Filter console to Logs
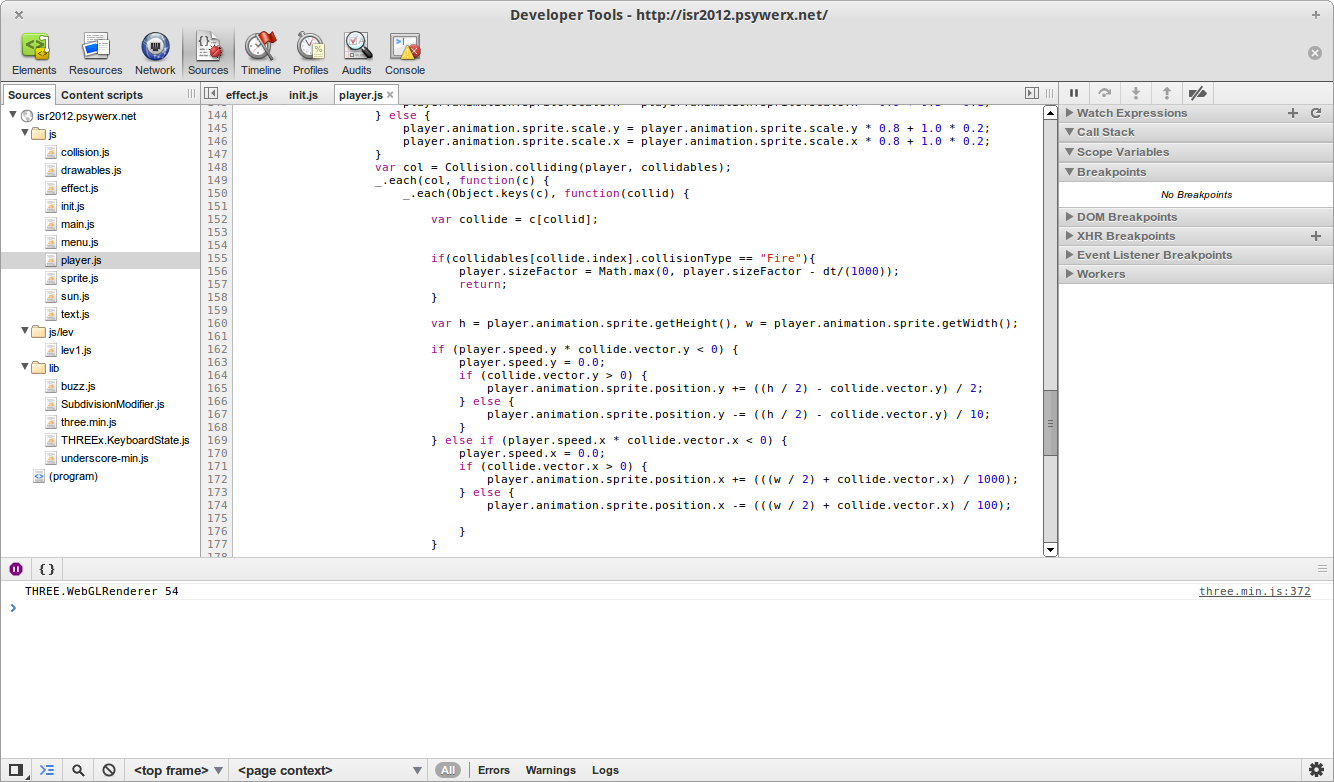This screenshot has height=782, width=1334. (x=605, y=770)
